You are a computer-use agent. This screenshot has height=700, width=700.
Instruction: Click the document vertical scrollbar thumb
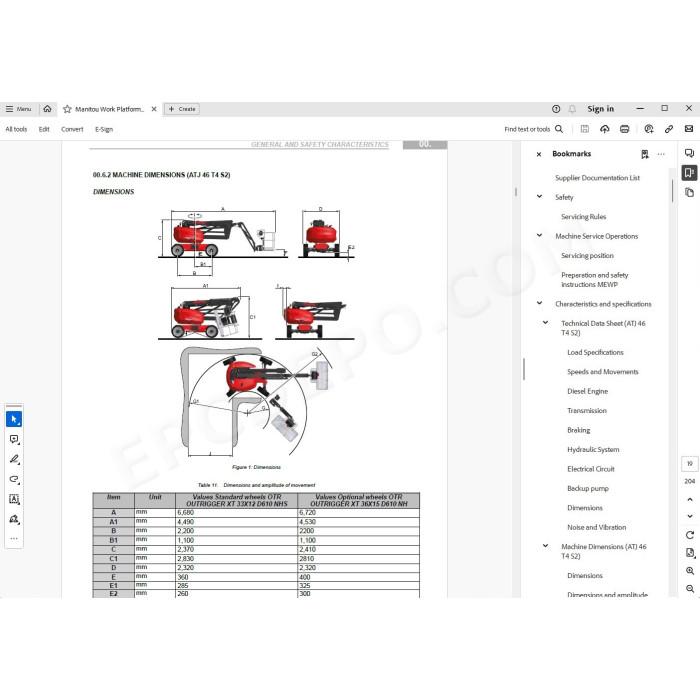point(516,192)
